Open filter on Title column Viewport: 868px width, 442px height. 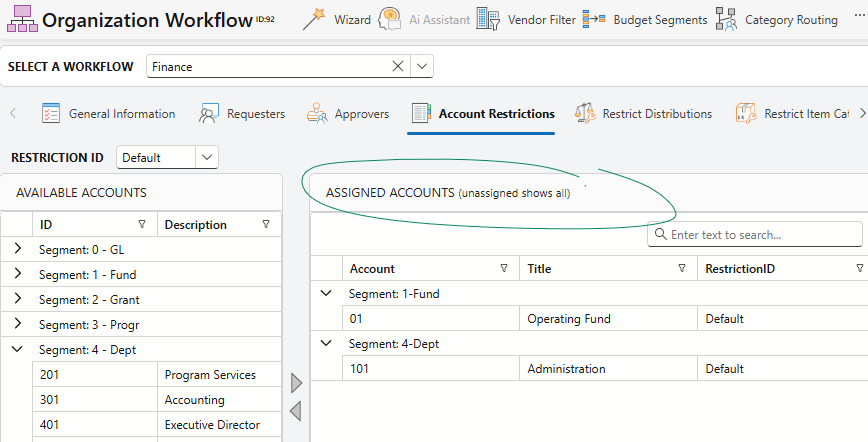682,269
